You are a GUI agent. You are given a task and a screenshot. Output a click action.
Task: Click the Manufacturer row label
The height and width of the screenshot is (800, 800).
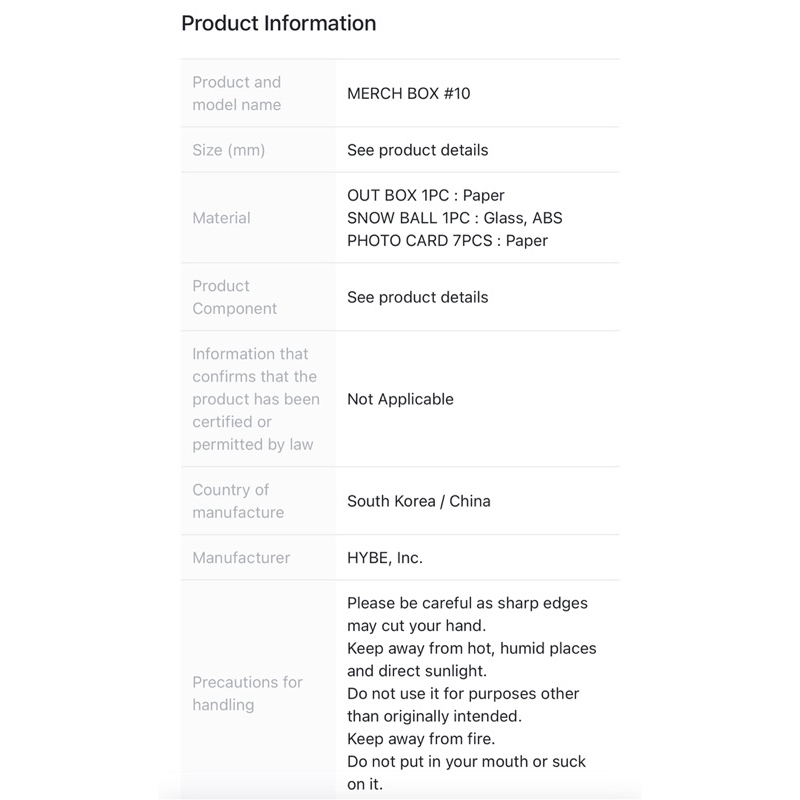(241, 558)
